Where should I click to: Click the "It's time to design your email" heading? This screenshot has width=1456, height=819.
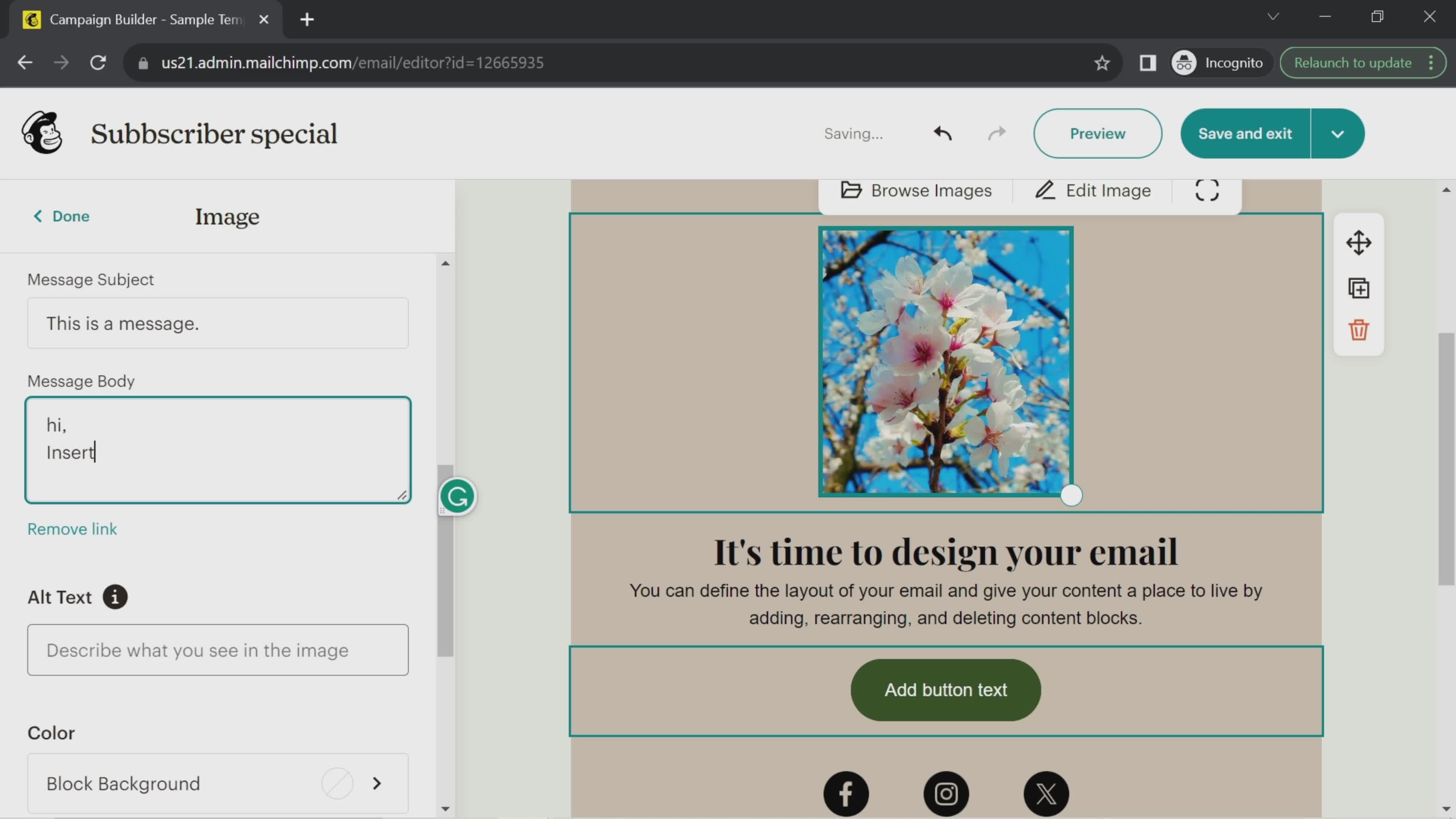click(x=946, y=552)
